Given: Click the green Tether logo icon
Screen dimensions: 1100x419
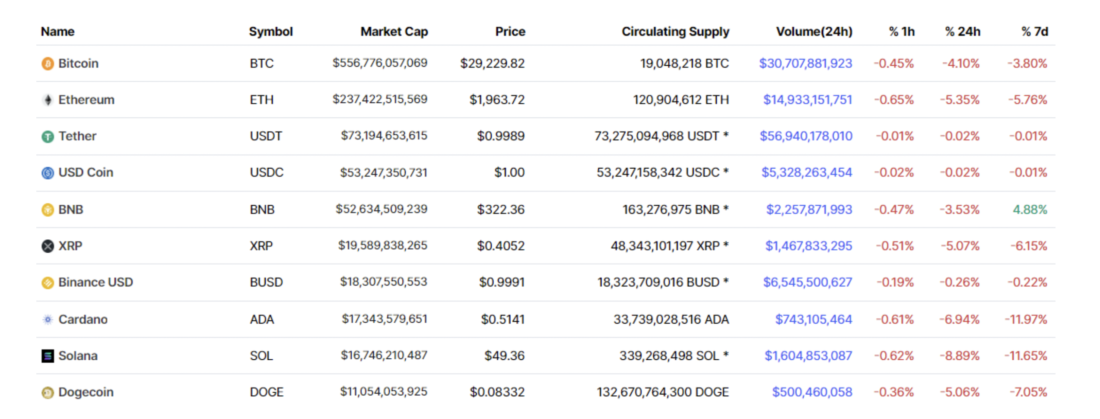Looking at the screenshot, I should pyautogui.click(x=47, y=137).
